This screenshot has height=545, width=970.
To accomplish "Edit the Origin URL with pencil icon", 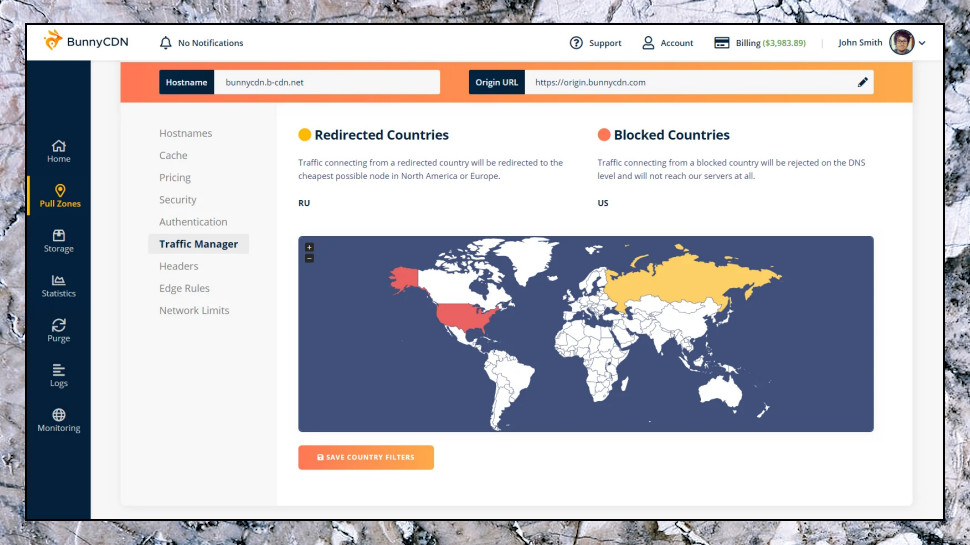I will pos(862,82).
